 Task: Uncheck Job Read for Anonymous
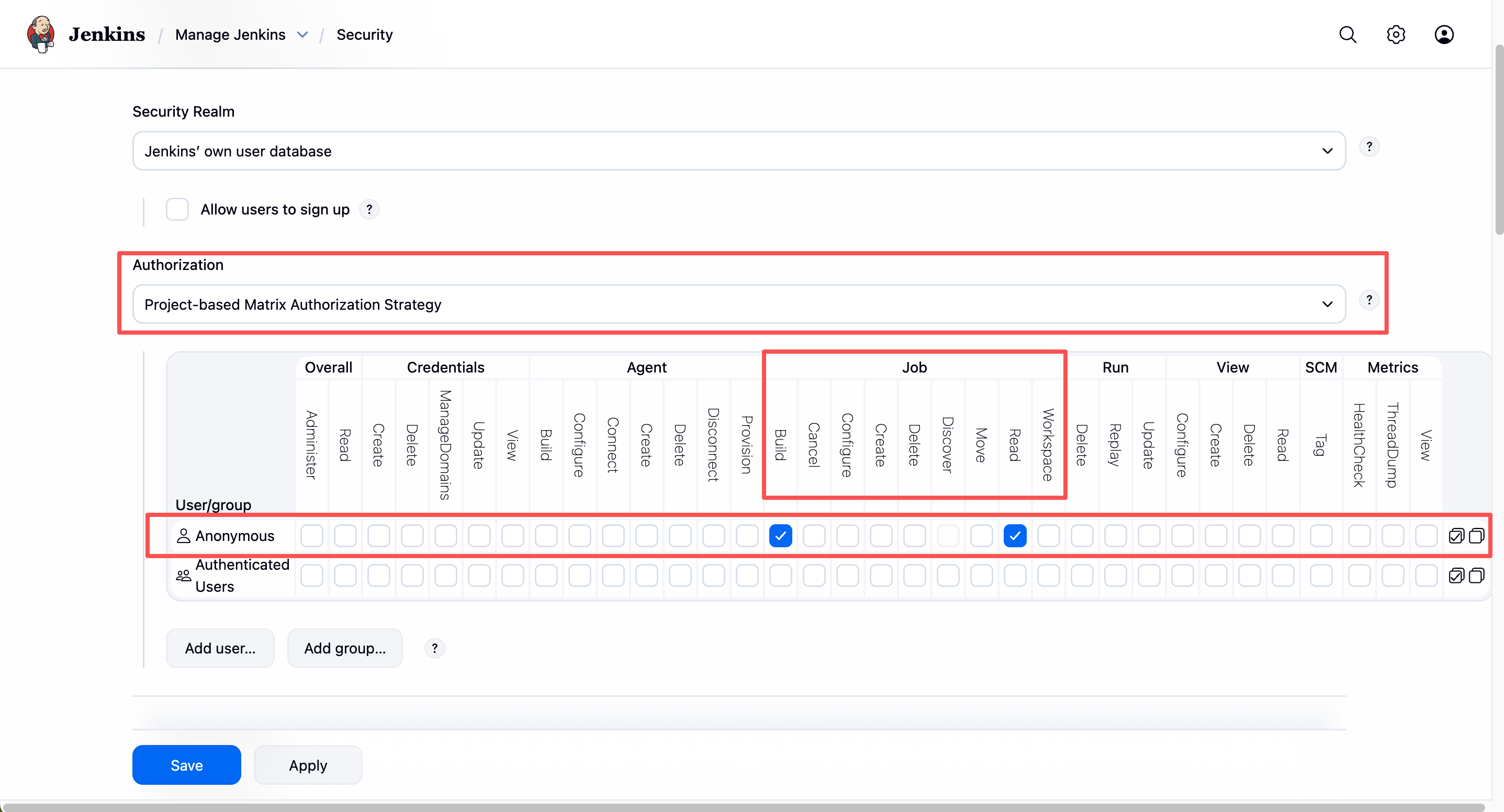1015,536
